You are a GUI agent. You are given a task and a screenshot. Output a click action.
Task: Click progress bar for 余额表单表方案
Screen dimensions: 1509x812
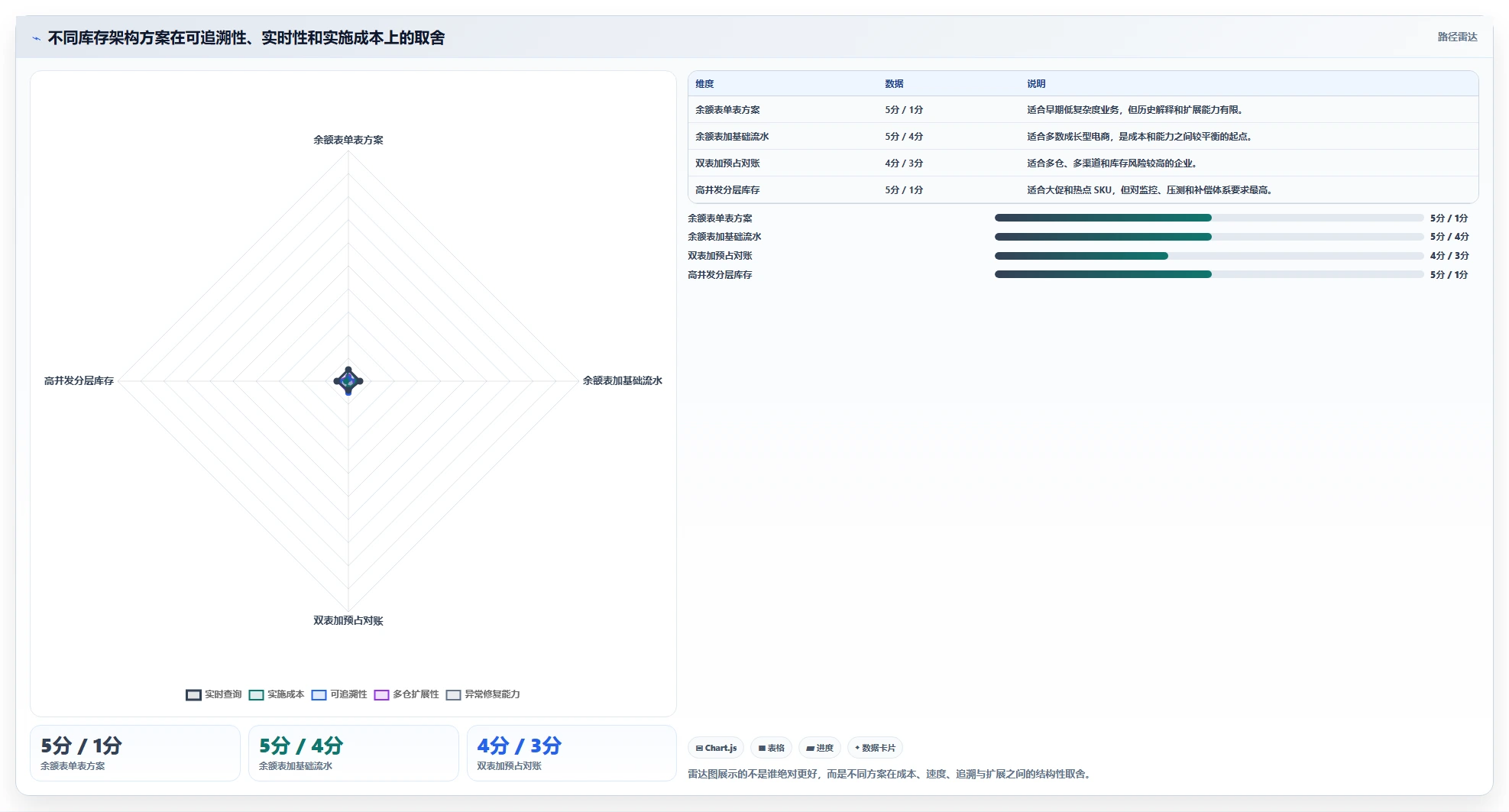click(x=1209, y=218)
